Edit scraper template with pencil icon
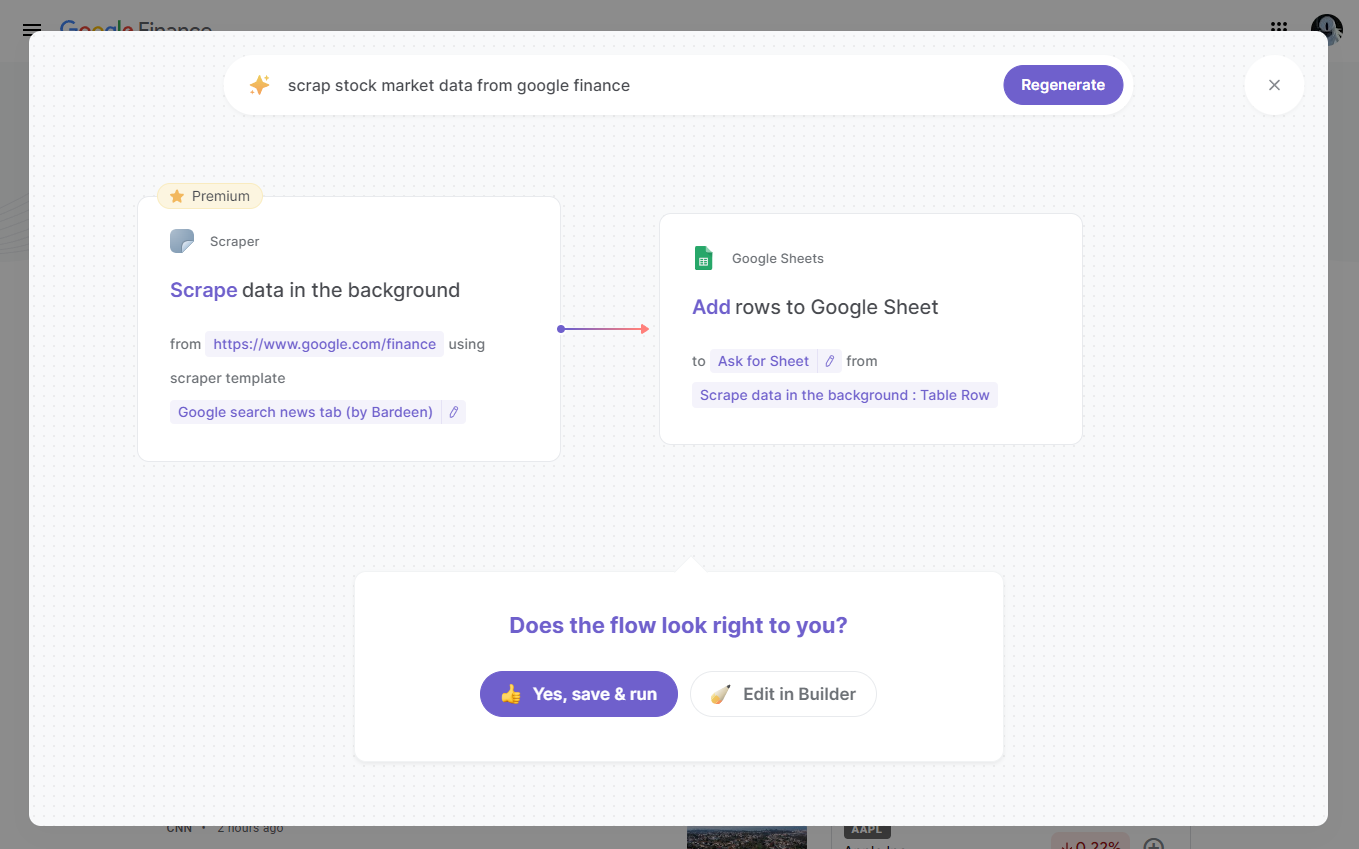Screen dimensions: 1359x849 [x=454, y=412]
